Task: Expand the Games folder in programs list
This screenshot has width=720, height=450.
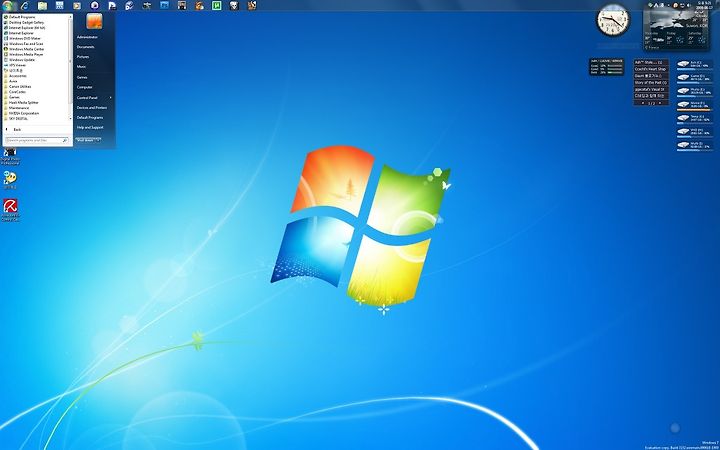Action: point(14,97)
